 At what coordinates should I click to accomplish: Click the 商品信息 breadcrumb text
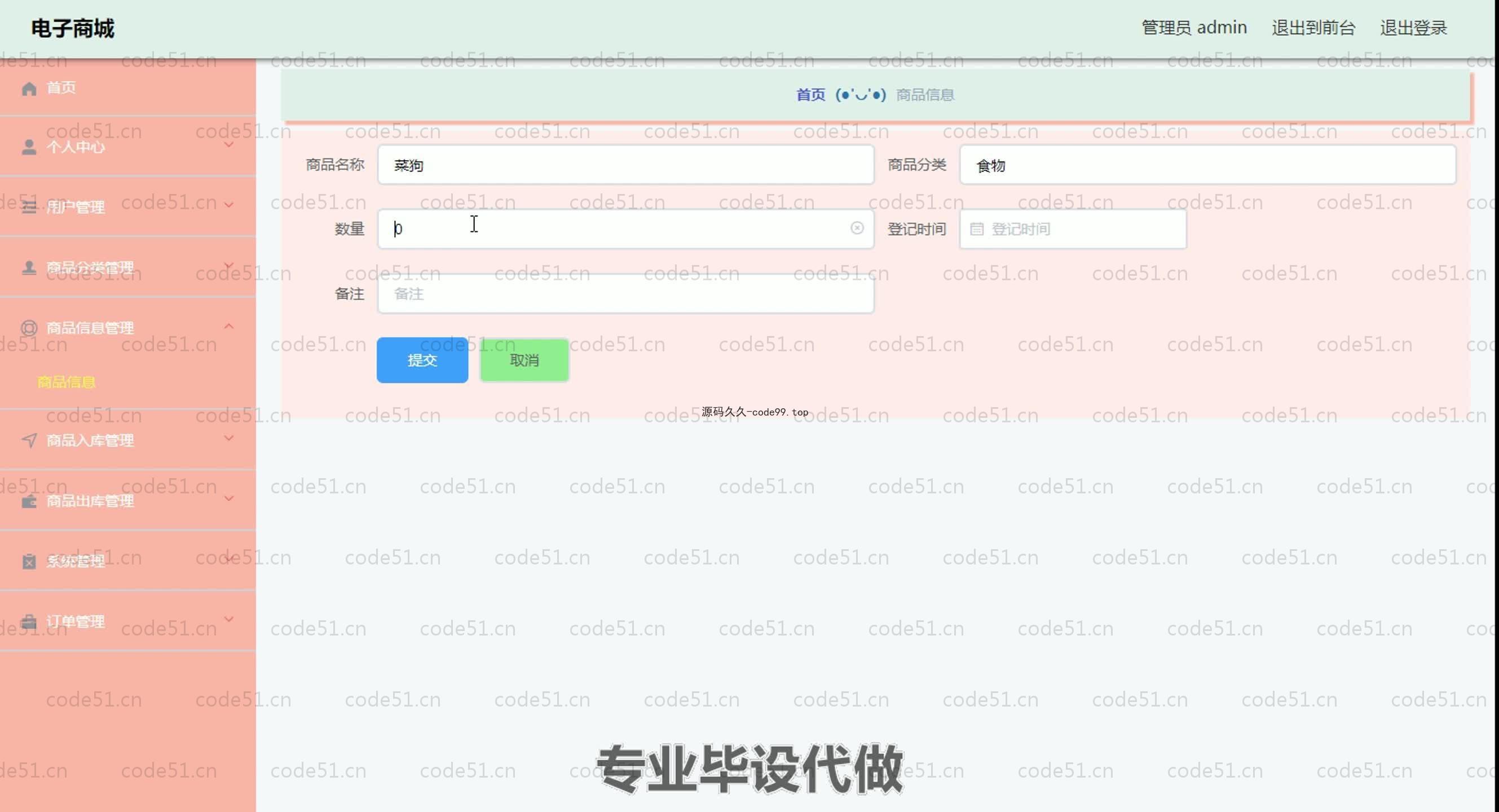coord(925,95)
